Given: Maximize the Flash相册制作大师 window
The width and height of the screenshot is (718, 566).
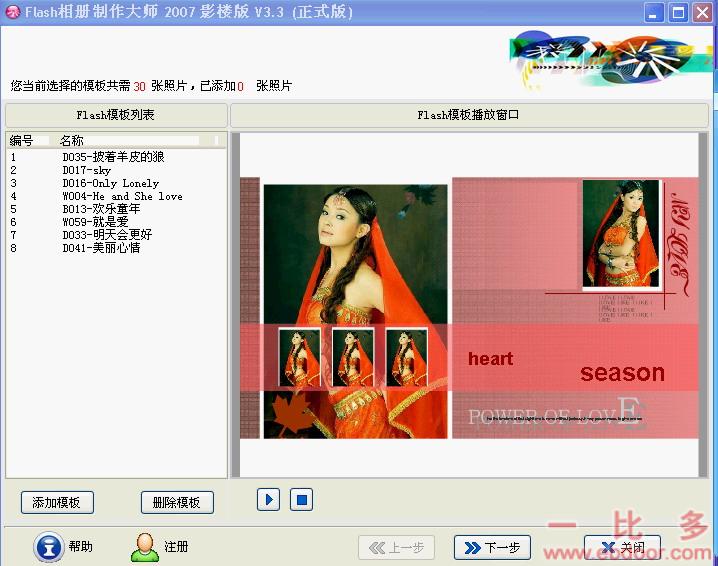Looking at the screenshot, I should (x=678, y=12).
